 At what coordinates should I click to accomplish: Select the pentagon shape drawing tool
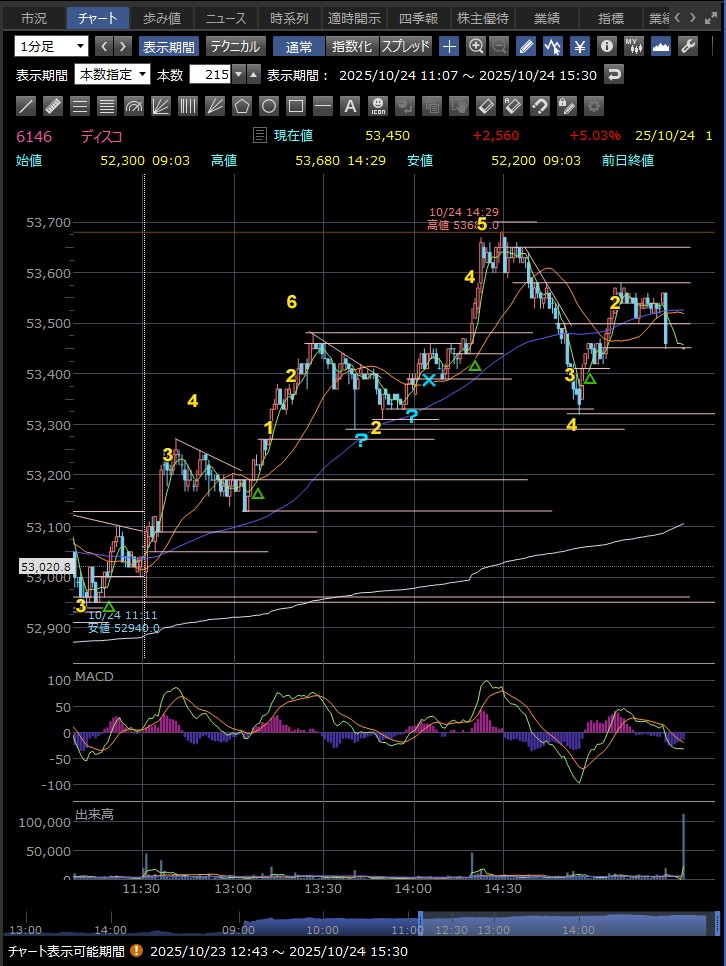[241, 106]
